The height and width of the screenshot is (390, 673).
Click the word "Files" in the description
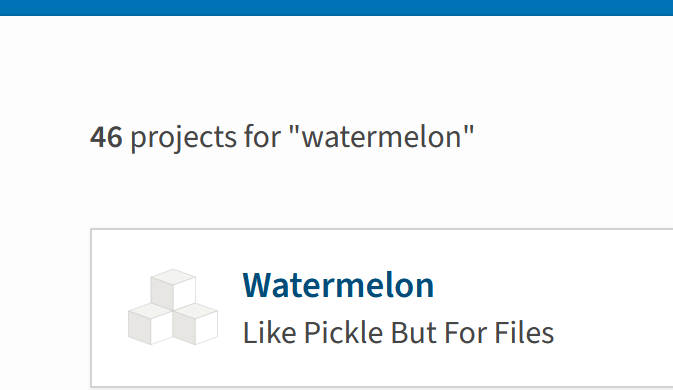524,333
